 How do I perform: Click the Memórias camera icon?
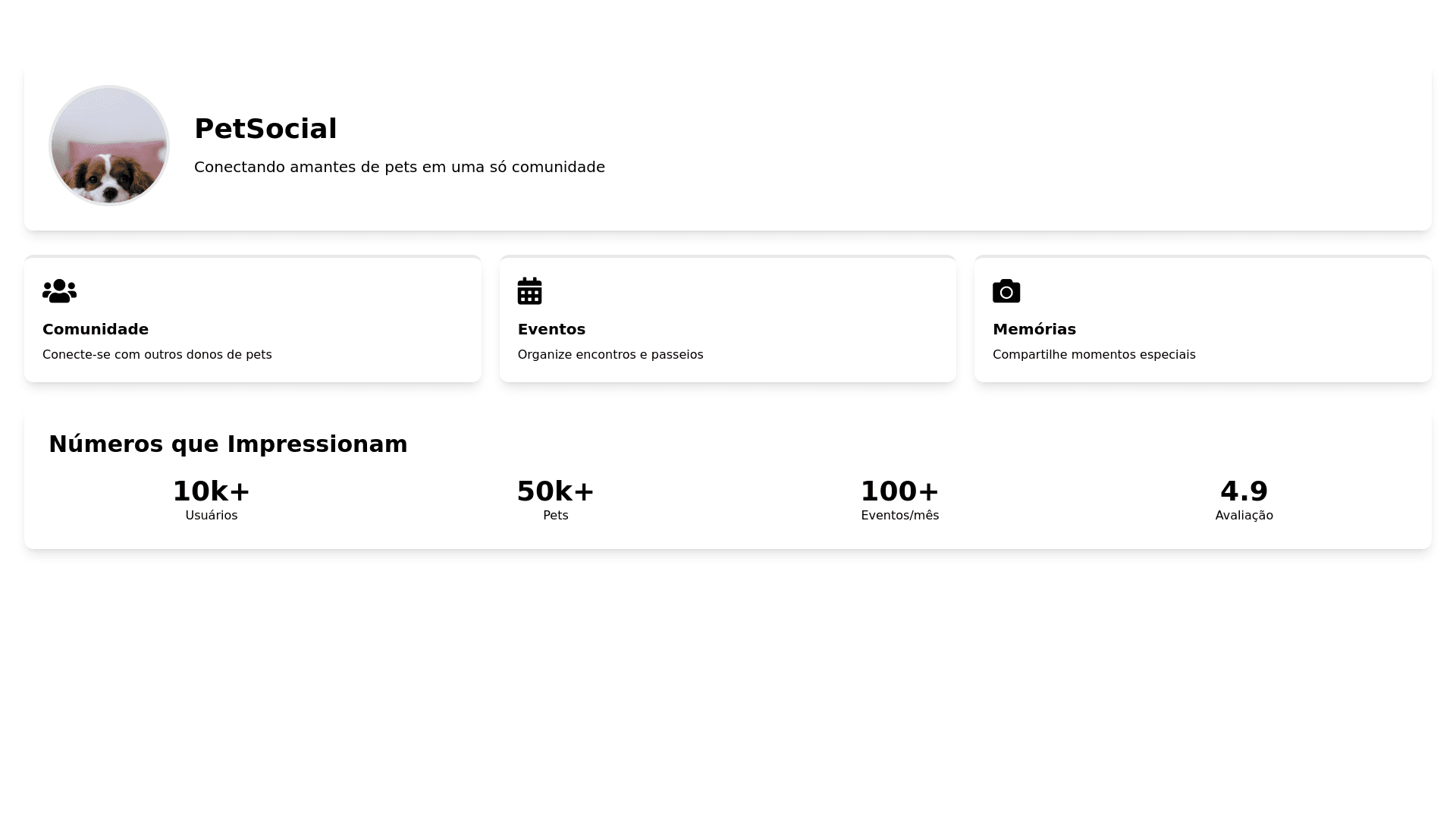tap(1006, 291)
